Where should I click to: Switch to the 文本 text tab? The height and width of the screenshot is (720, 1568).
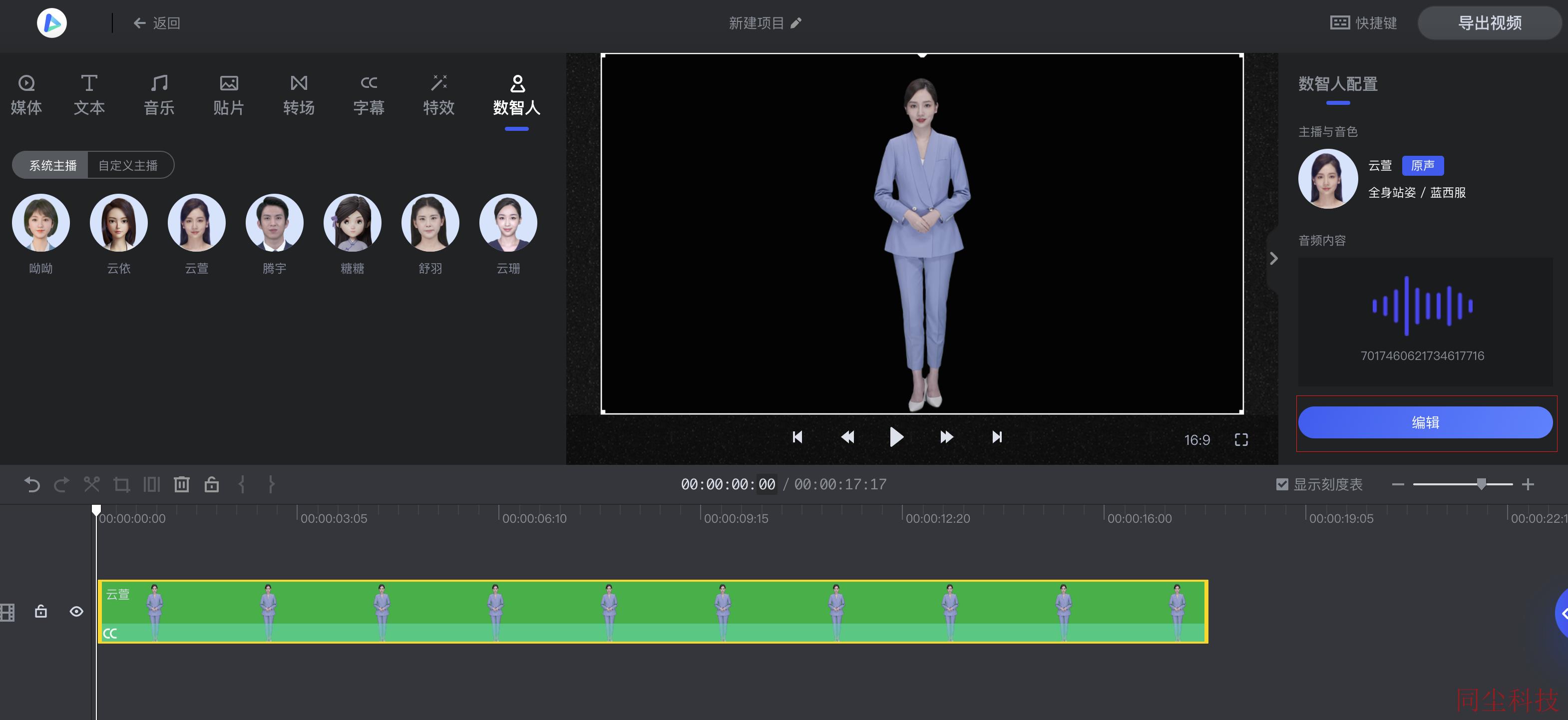[89, 95]
